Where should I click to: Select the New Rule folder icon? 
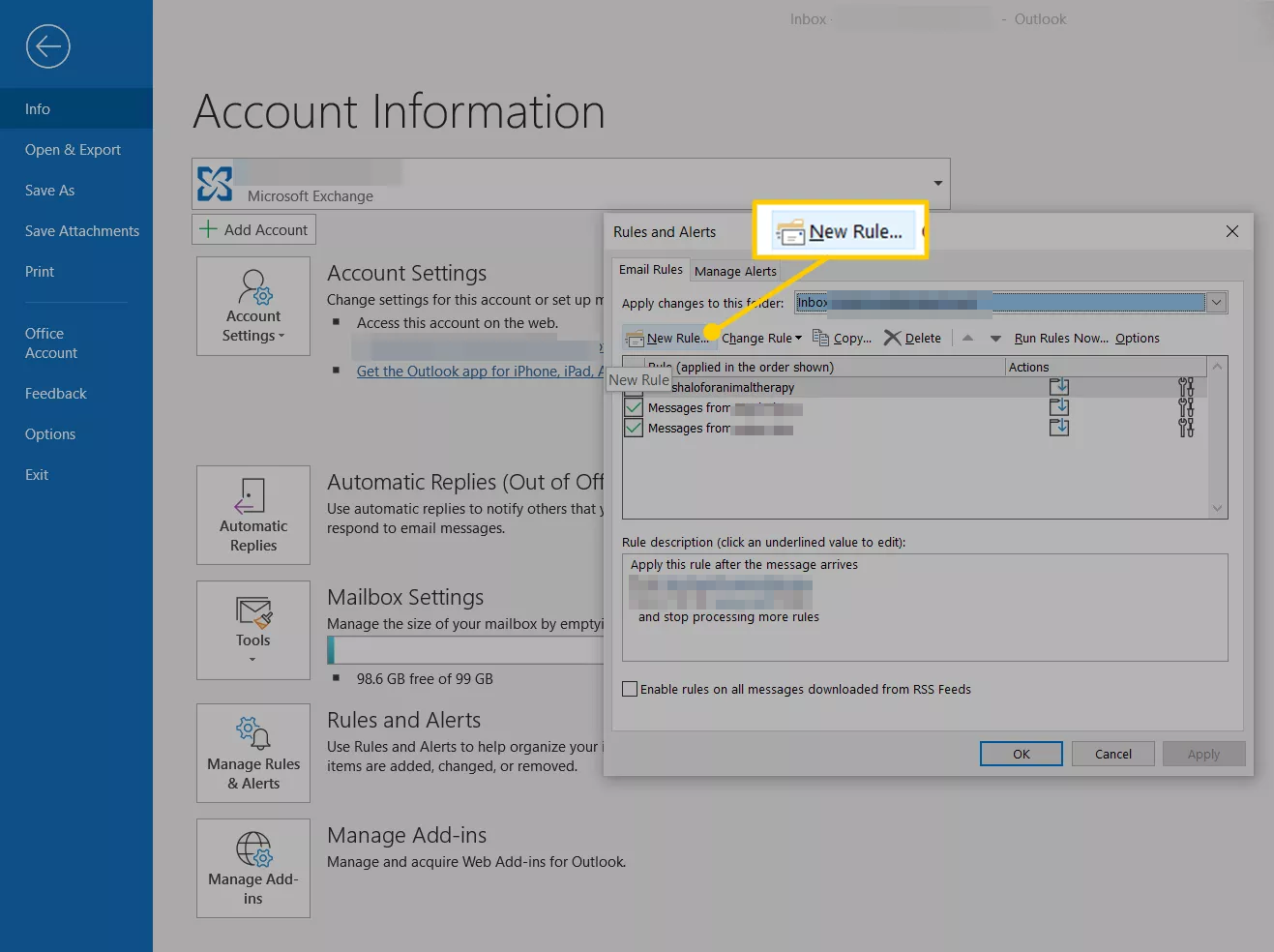[x=636, y=338]
